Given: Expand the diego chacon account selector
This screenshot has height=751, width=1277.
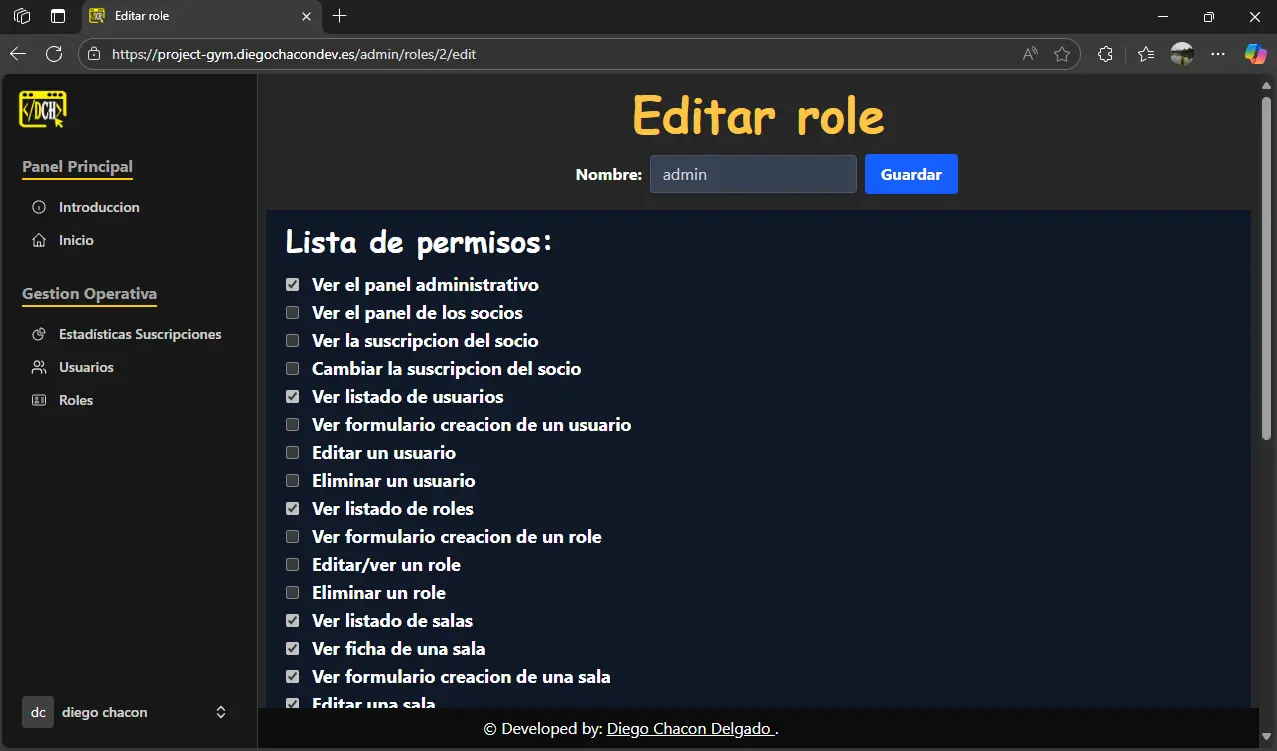Looking at the screenshot, I should pyautogui.click(x=220, y=712).
